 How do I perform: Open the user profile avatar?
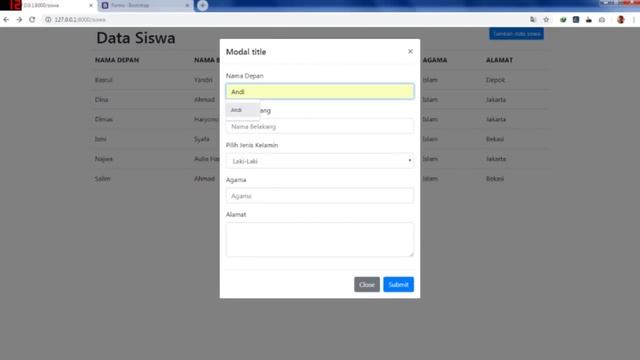(x=621, y=20)
